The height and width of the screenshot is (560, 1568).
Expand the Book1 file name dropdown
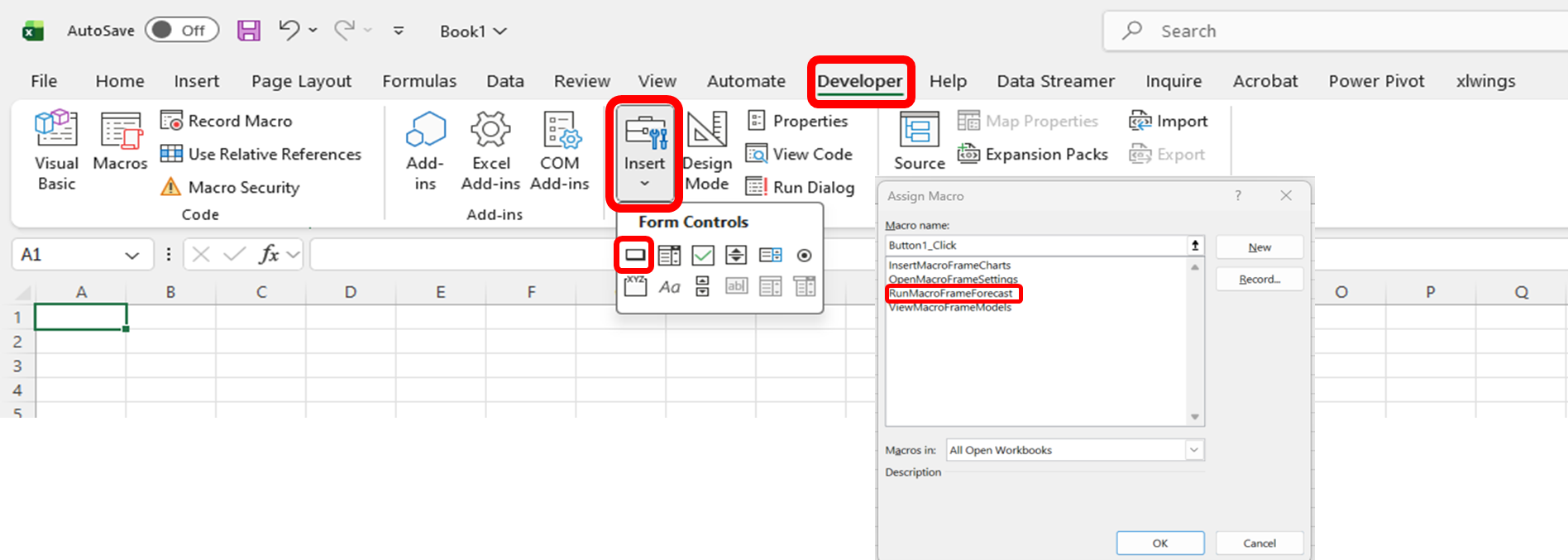point(500,31)
